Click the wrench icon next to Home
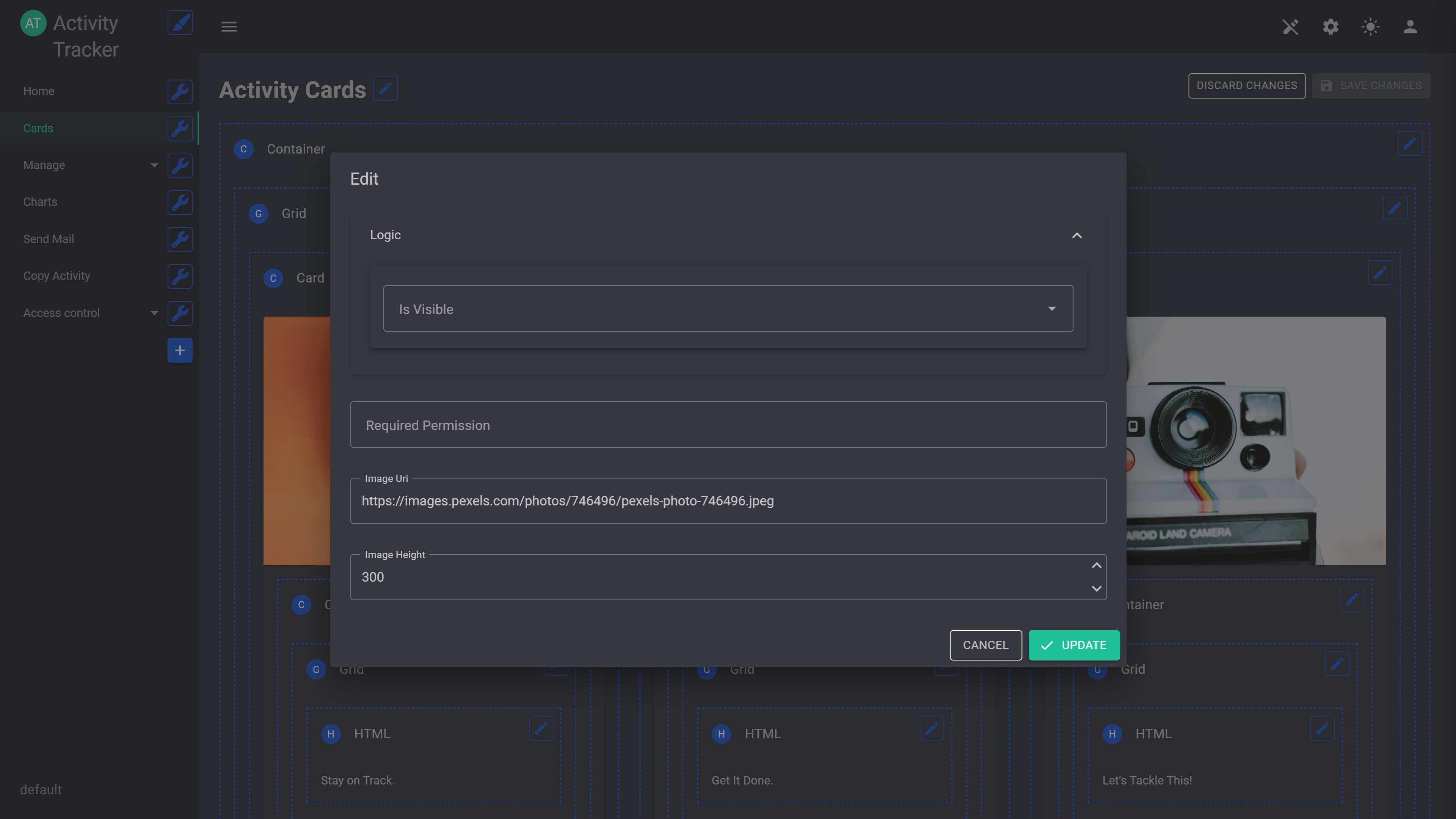Screen dimensions: 1456x819 tap(180, 91)
